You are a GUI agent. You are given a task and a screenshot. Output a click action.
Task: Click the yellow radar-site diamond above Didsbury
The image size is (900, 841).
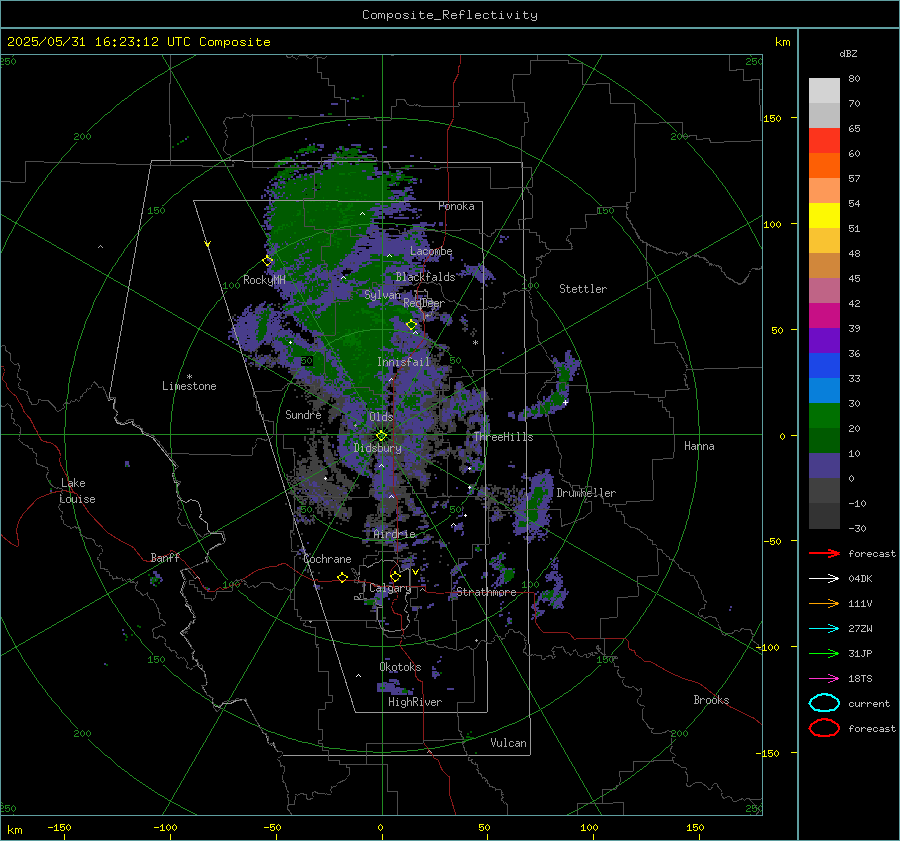click(x=381, y=436)
